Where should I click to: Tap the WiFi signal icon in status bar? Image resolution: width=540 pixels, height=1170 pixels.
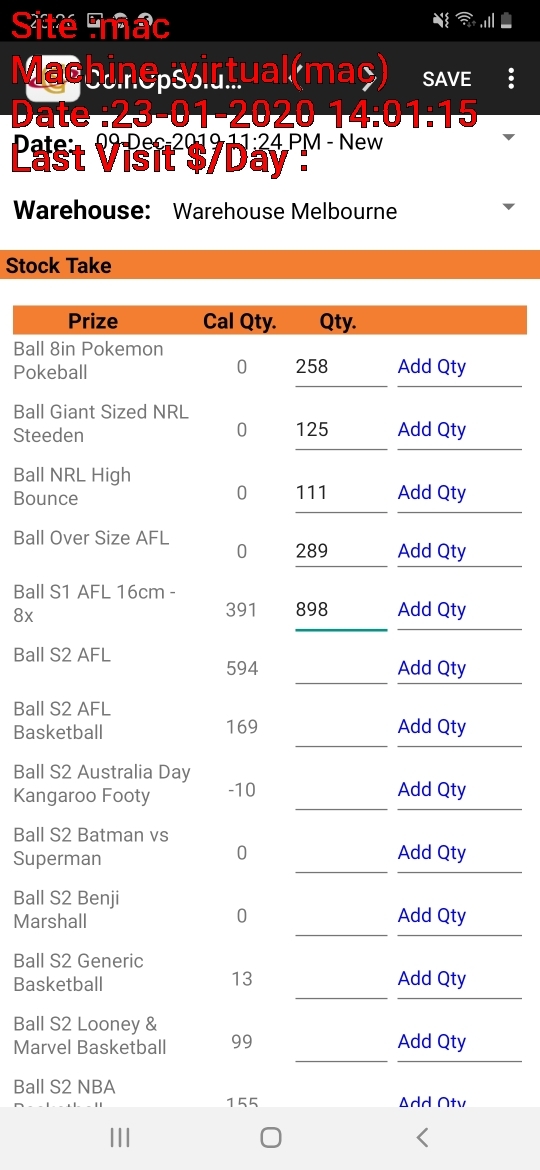(x=465, y=20)
